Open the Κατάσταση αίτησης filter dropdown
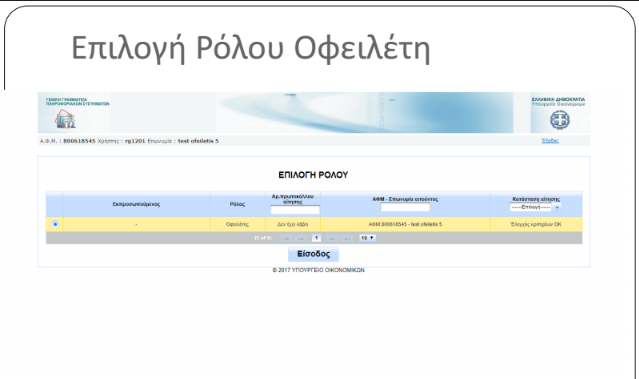The height and width of the screenshot is (379, 639). click(535, 207)
